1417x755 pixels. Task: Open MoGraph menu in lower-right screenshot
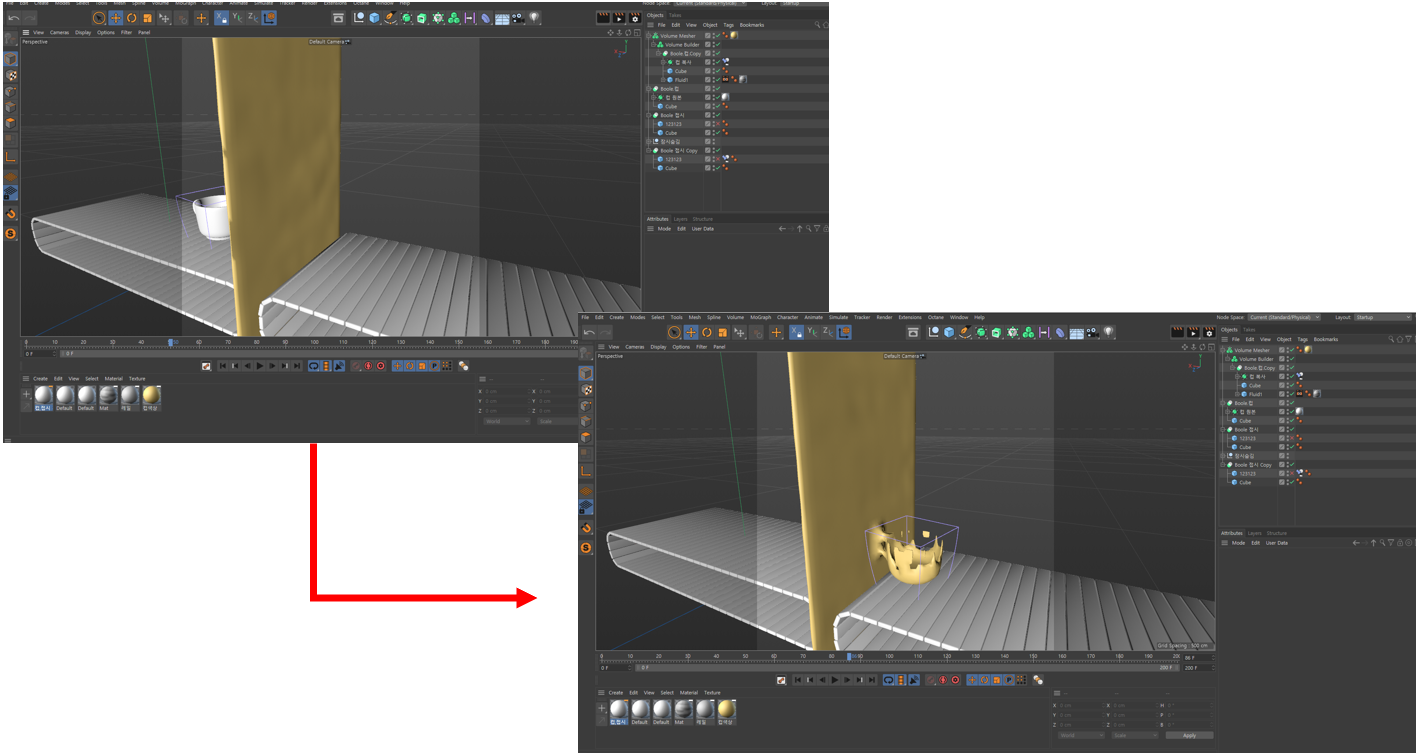point(761,317)
